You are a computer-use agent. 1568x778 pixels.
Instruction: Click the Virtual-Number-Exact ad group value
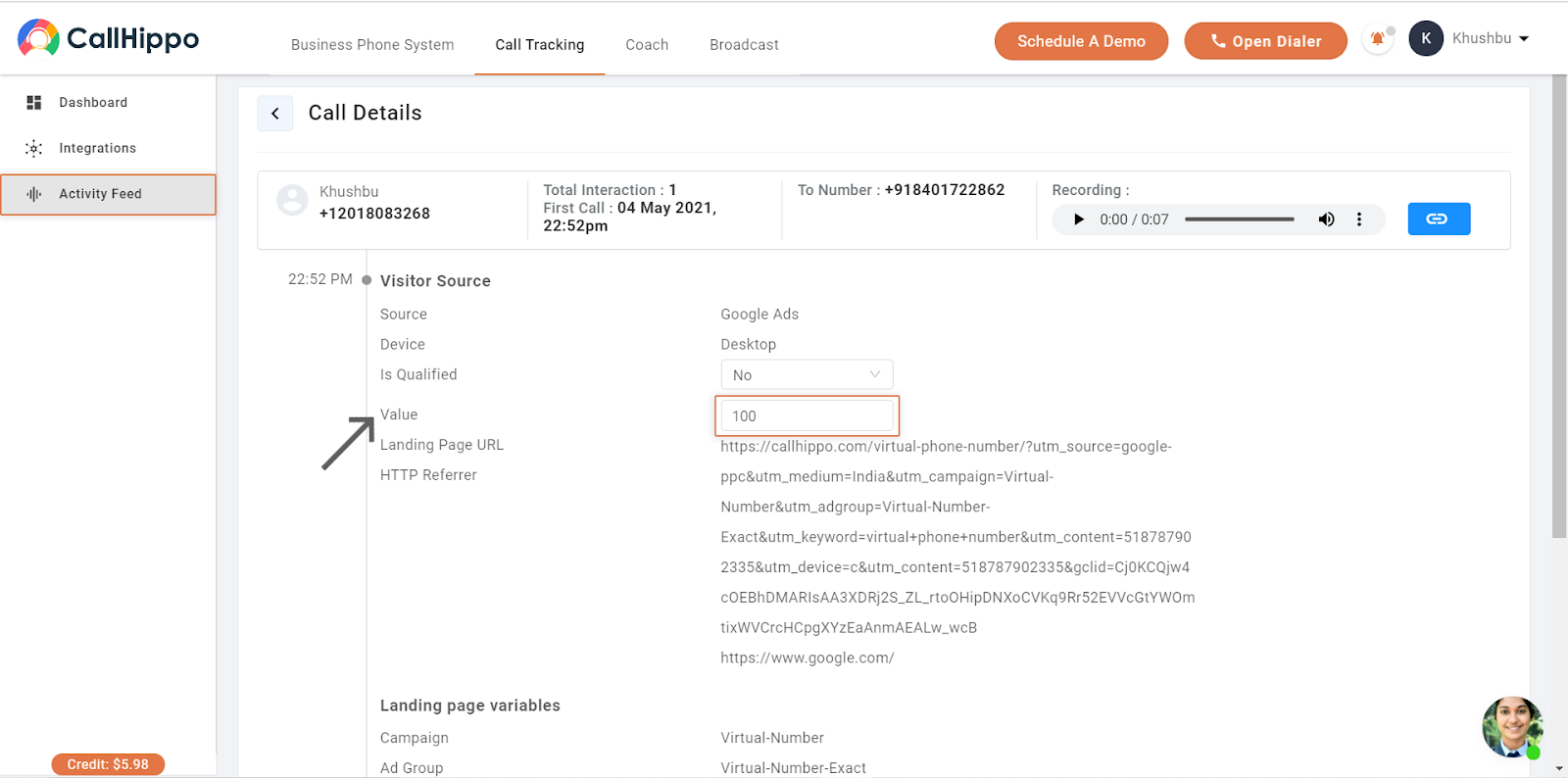(794, 768)
